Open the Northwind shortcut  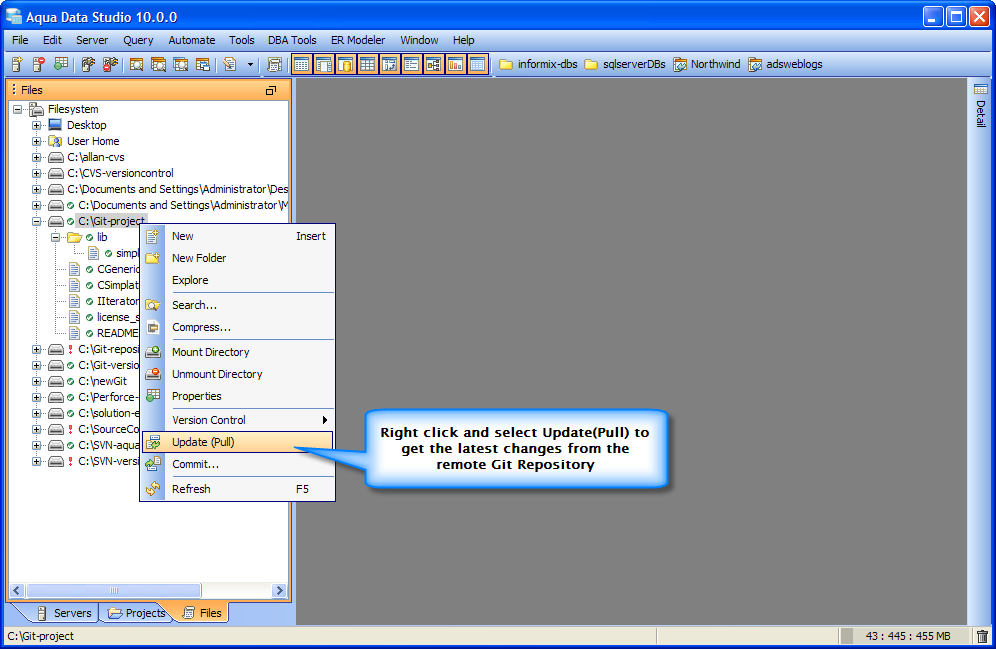pyautogui.click(x=707, y=64)
